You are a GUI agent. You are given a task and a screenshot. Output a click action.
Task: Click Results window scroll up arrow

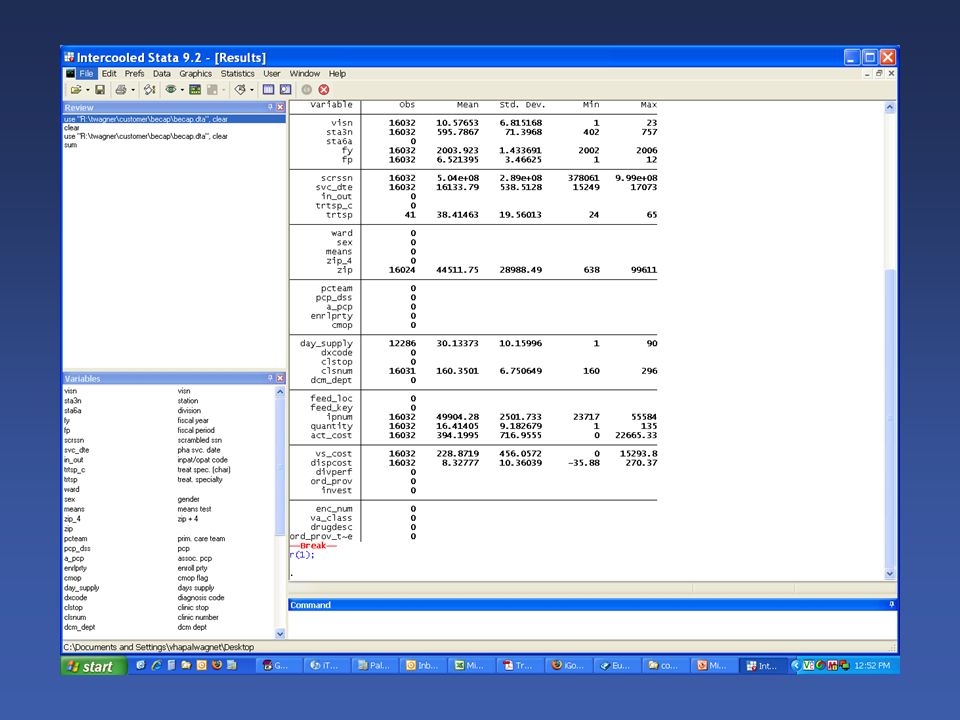[890, 107]
